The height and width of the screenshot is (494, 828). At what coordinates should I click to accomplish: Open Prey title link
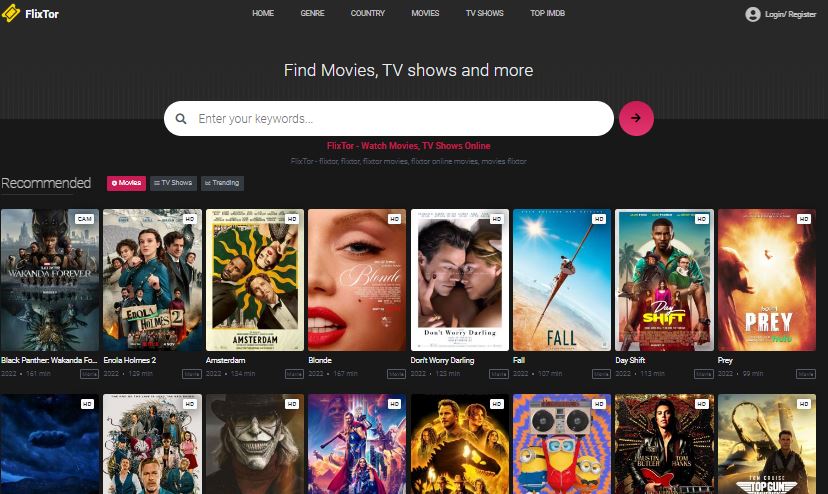pyautogui.click(x=725, y=360)
